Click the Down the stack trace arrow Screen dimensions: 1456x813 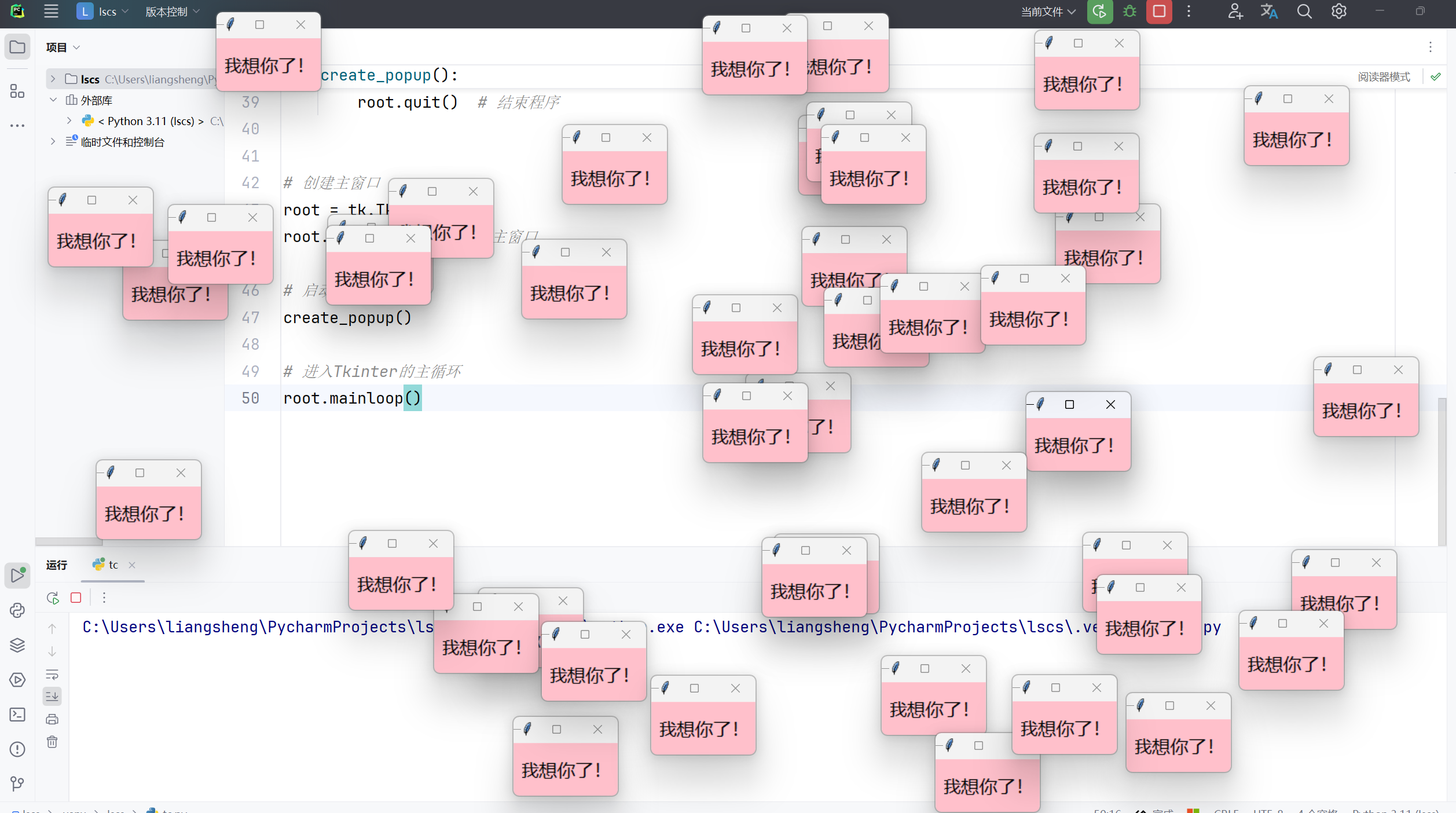pos(52,651)
